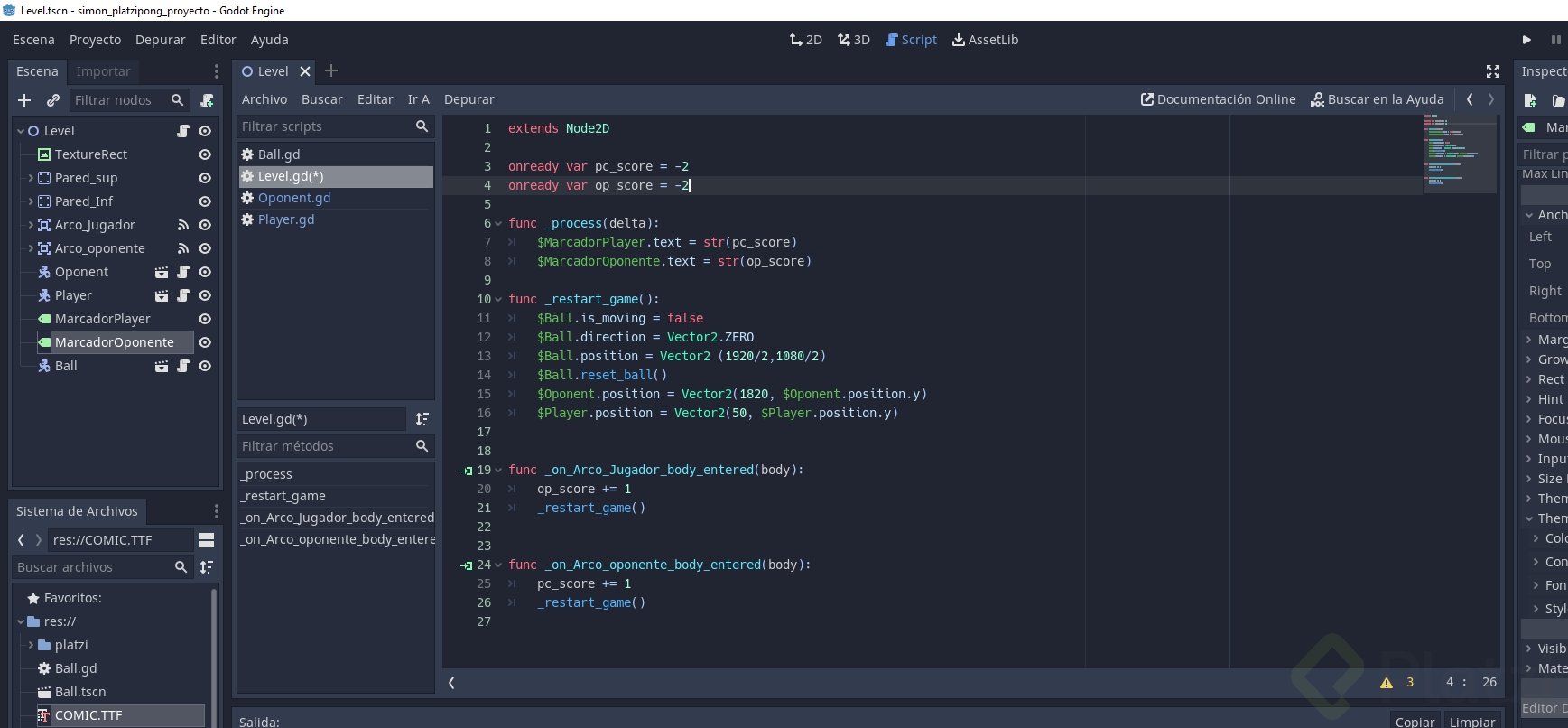Click signal icon on Arco_Jugador node

[x=183, y=225]
